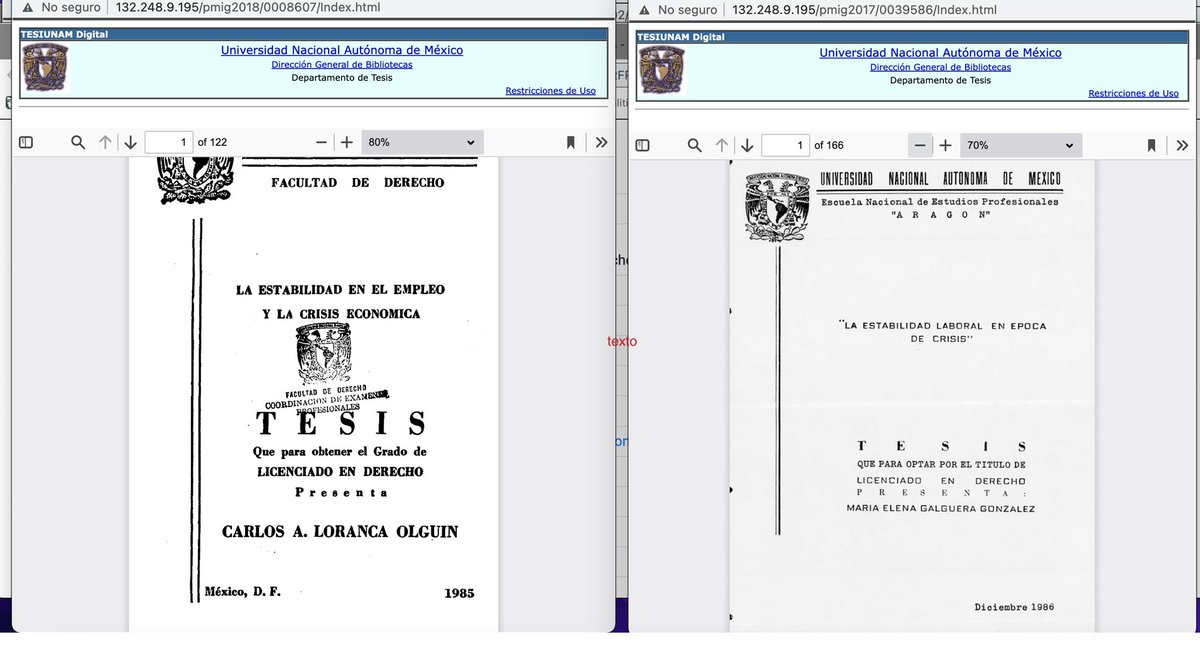Image resolution: width=1200 pixels, height=650 pixels.
Task: Go to previous page in left viewer
Action: [x=105, y=142]
